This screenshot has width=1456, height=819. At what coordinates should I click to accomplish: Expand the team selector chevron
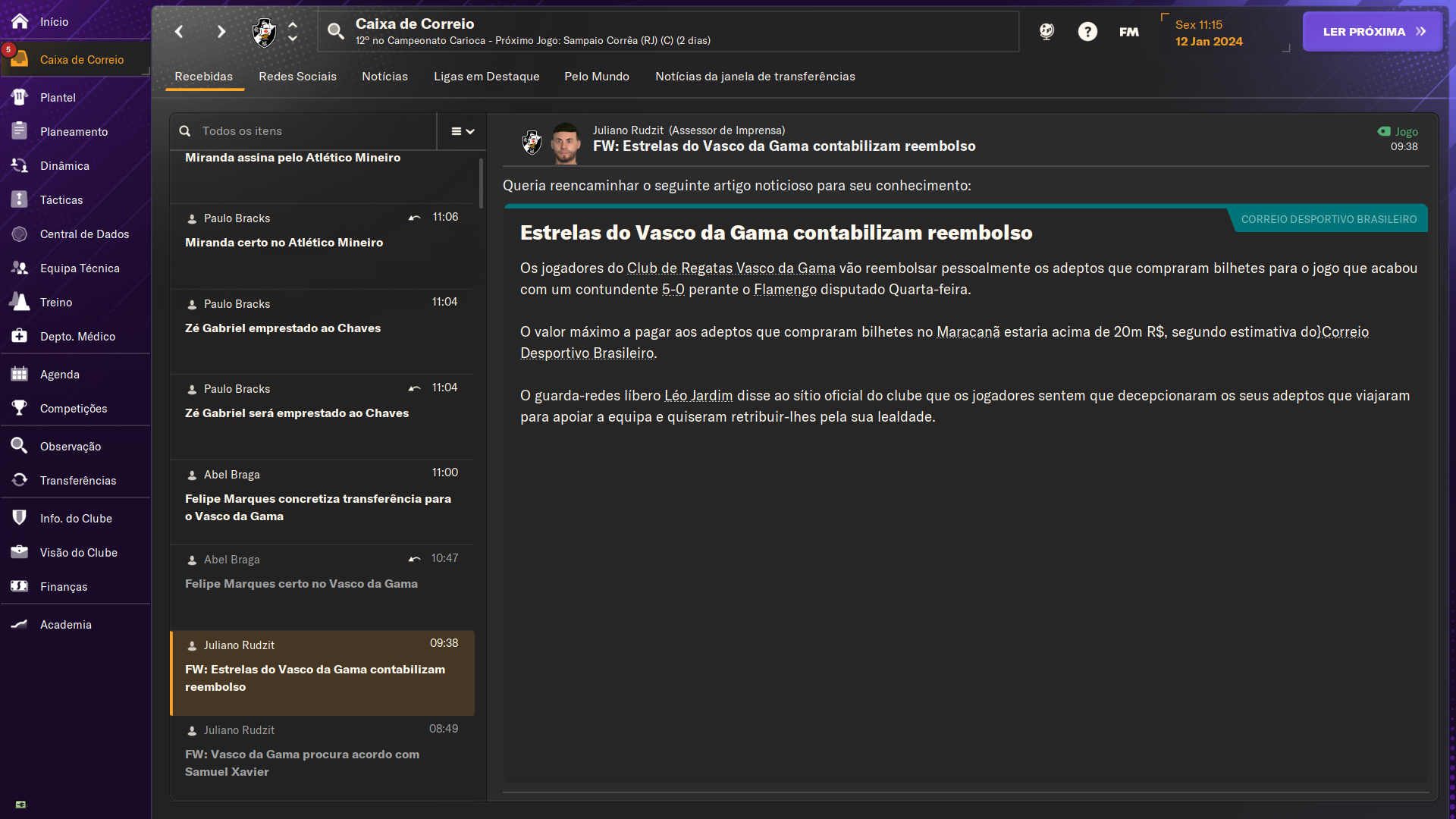tap(293, 31)
